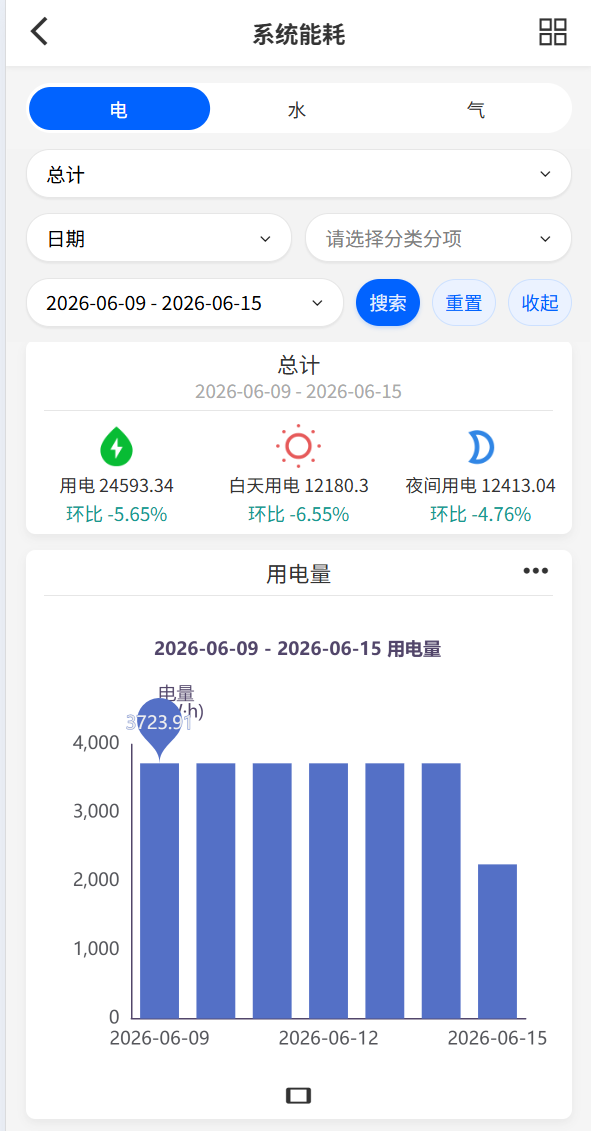
Task: Click the 用电量 card heading
Action: click(x=299, y=574)
